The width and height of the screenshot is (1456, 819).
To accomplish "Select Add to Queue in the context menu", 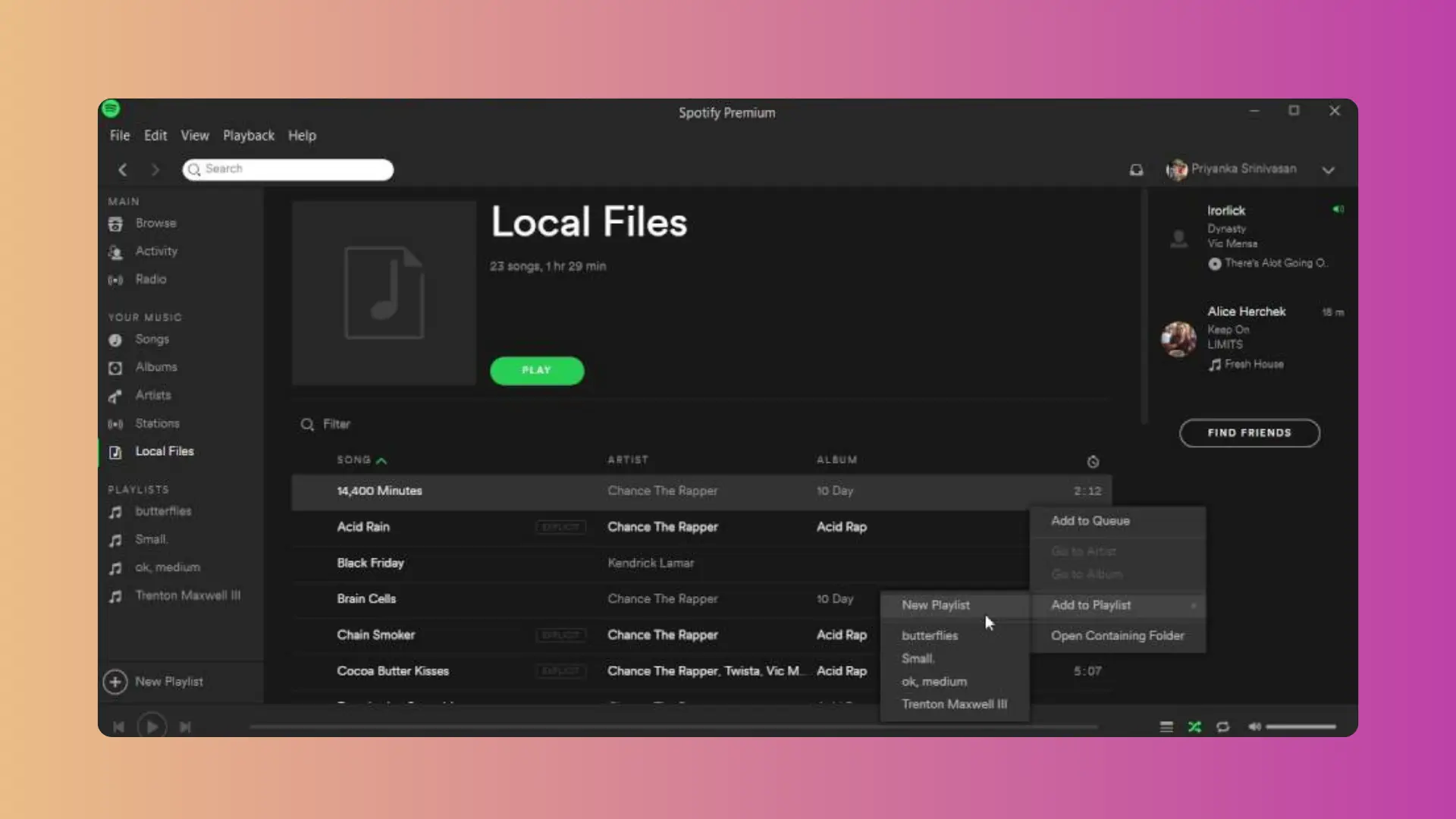I will (1090, 521).
